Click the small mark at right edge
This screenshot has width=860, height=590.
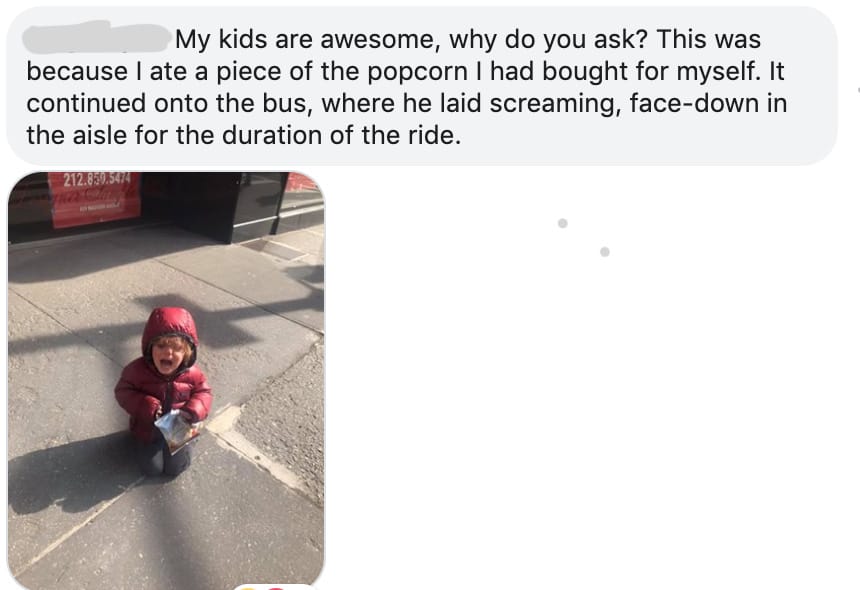[x=858, y=89]
